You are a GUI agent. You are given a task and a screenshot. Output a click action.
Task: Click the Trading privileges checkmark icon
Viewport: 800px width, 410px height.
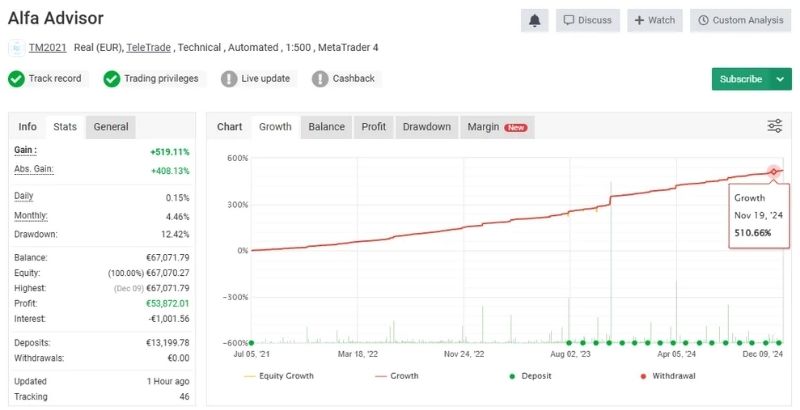(x=112, y=79)
